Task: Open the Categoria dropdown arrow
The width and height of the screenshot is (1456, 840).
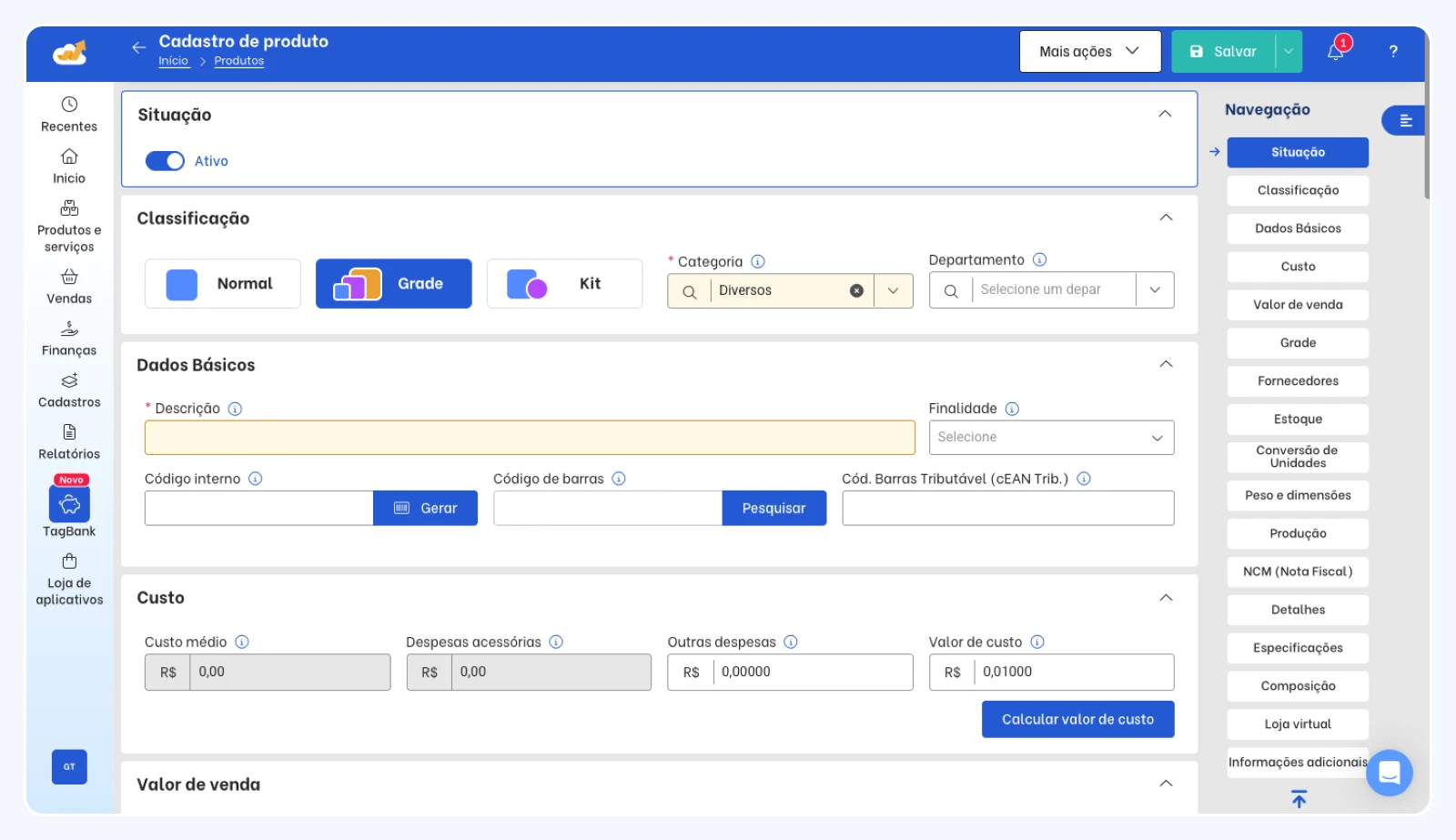Action: [x=894, y=291]
